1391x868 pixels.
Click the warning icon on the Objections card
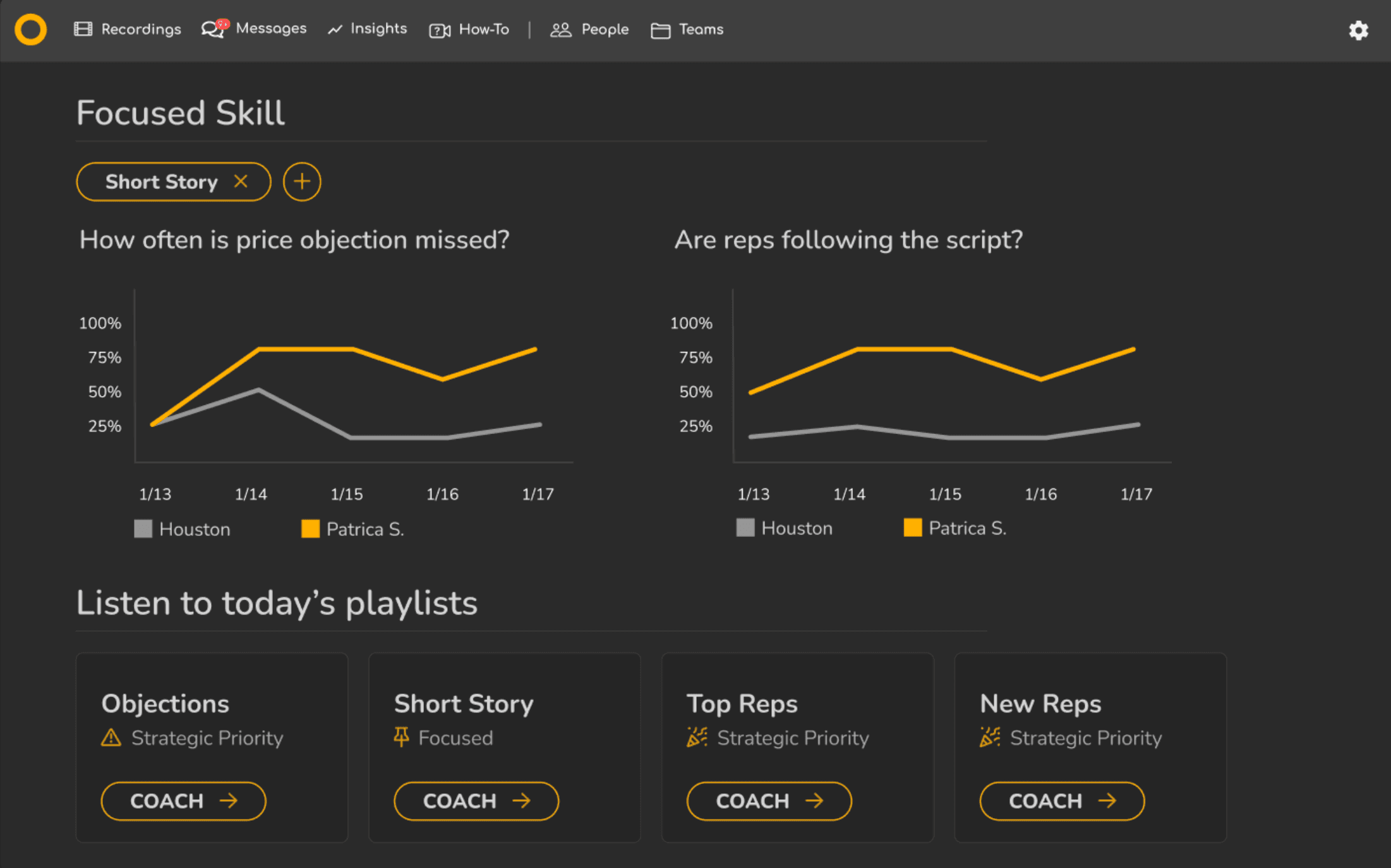pyautogui.click(x=111, y=737)
